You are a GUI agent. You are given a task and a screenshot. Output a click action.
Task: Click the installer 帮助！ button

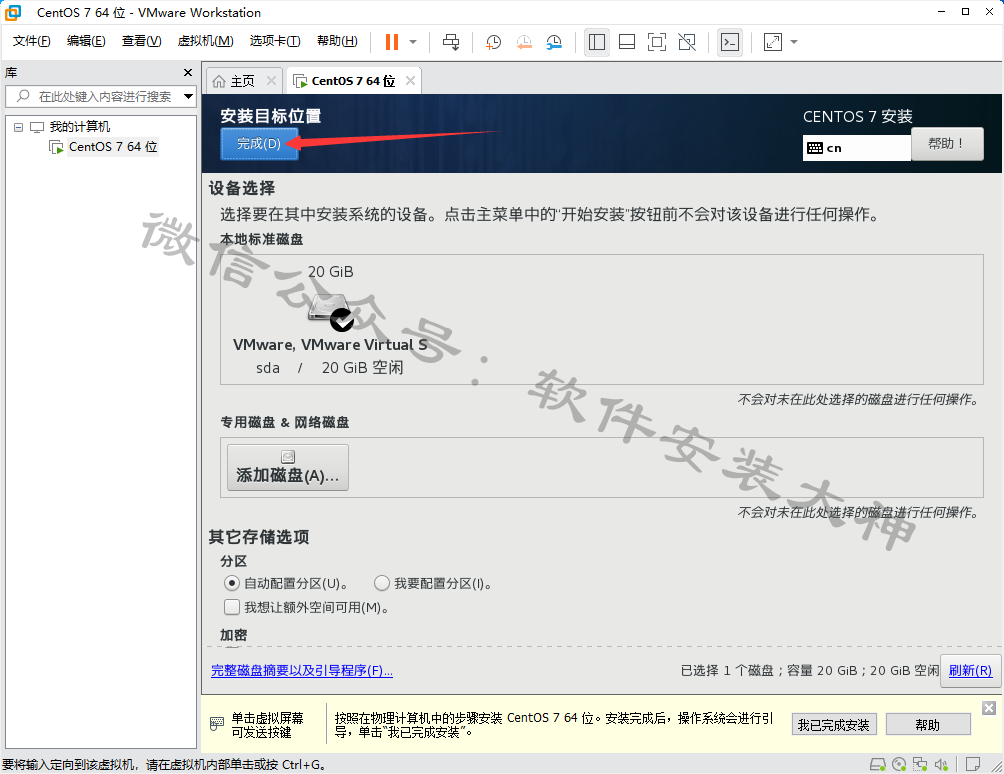[947, 143]
